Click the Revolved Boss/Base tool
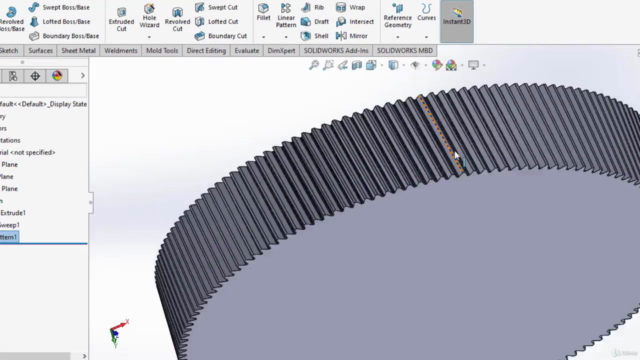Screen dimensions: 640x360 pos(11,19)
